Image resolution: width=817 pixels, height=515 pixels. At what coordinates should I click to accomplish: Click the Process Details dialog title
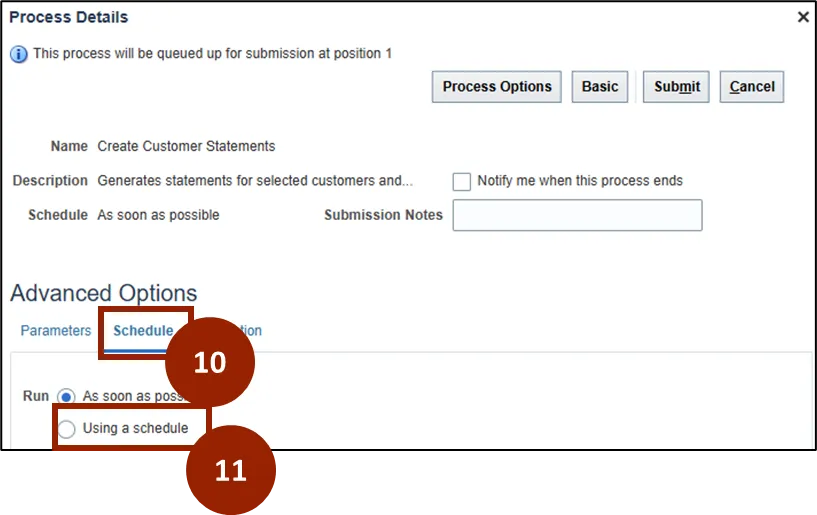coord(69,17)
